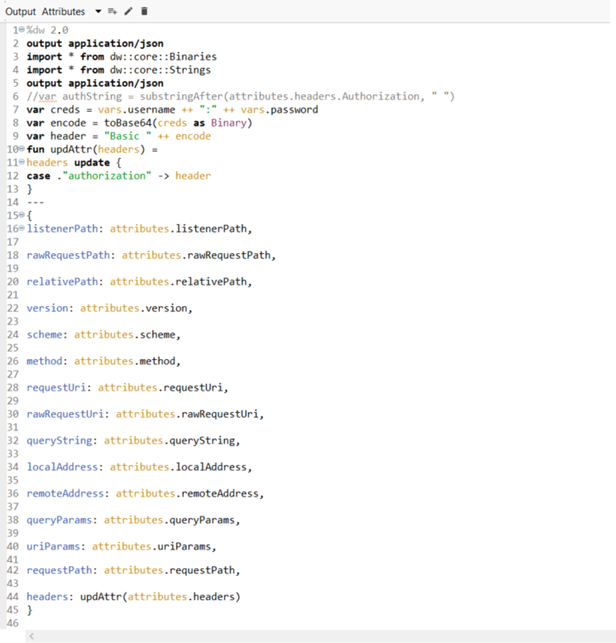Click 'output application/json' on line 5

coord(95,83)
